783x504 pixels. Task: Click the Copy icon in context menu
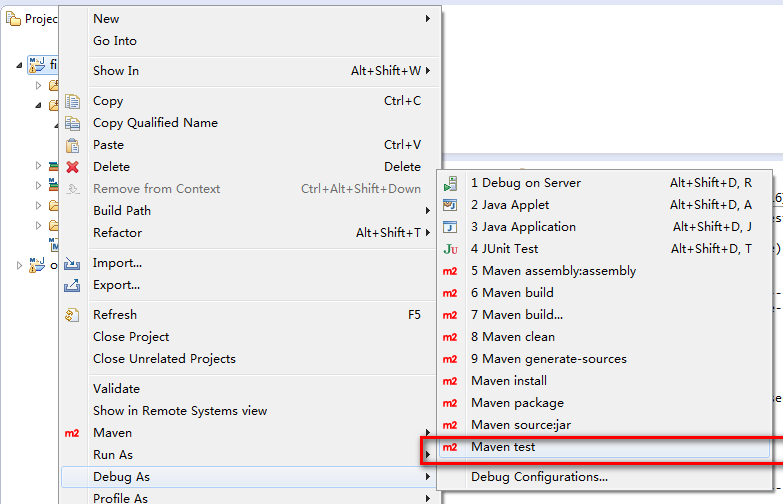coord(72,101)
